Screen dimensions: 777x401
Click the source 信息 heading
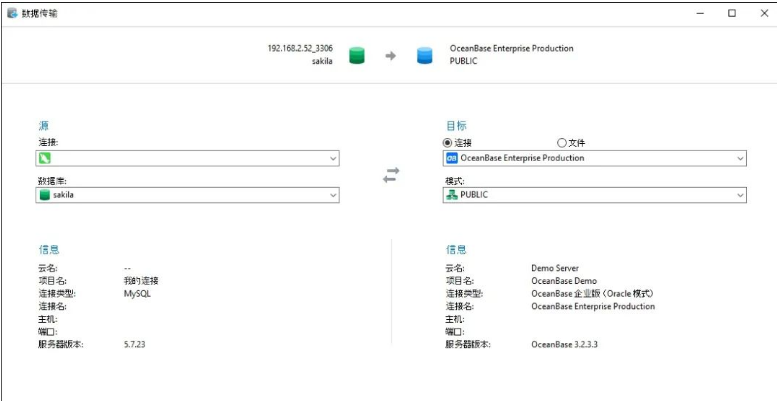(x=49, y=249)
